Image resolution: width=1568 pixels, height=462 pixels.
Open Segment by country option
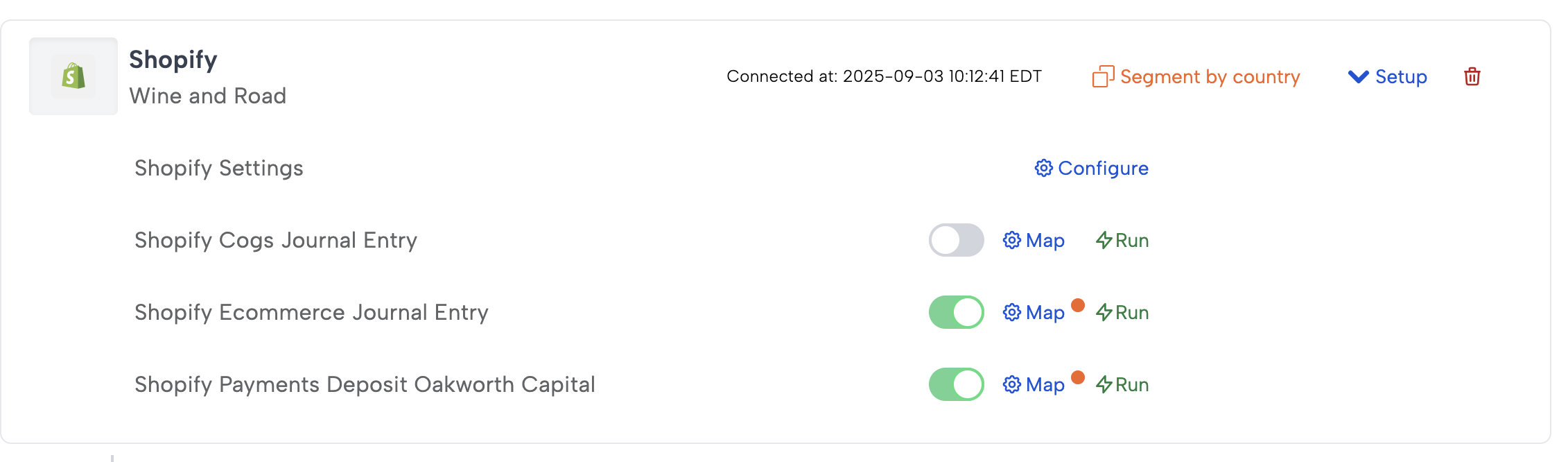(1210, 76)
